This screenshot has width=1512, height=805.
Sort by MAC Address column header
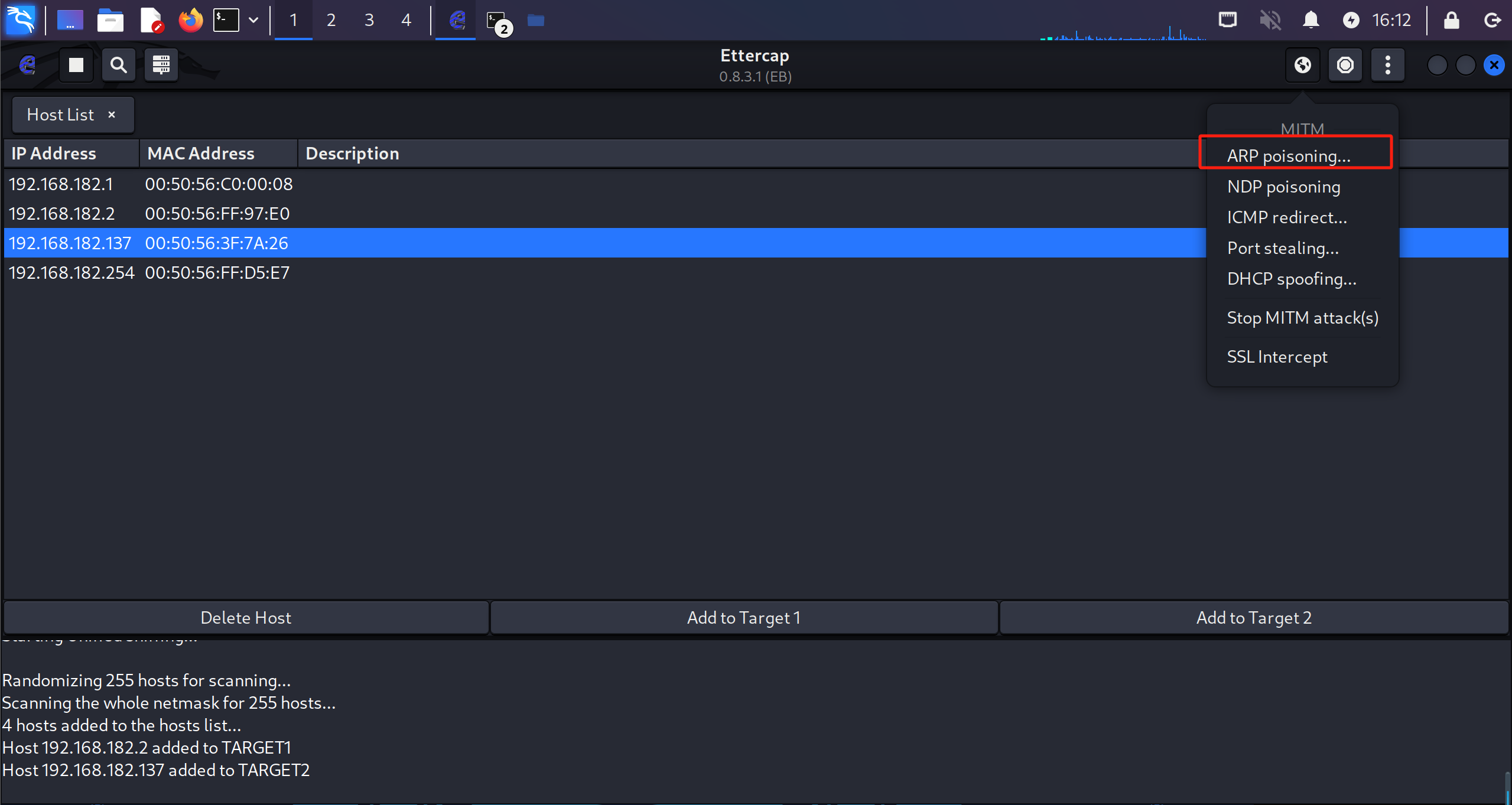201,154
